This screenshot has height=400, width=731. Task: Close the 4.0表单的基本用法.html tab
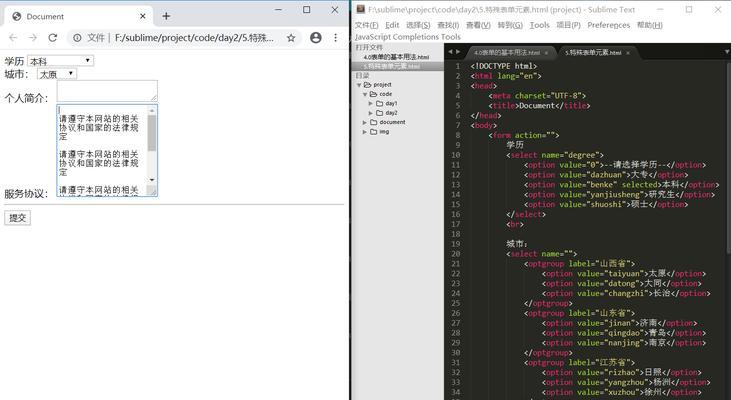[x=546, y=53]
